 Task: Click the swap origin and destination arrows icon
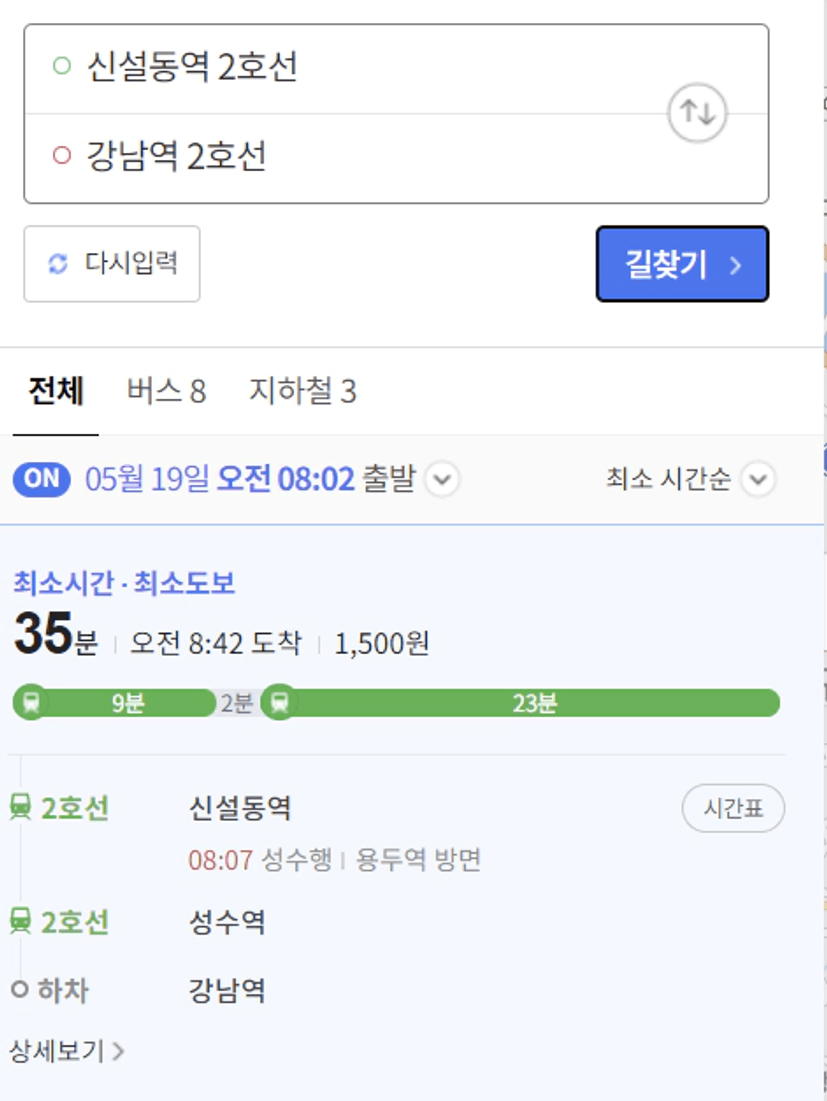point(697,113)
